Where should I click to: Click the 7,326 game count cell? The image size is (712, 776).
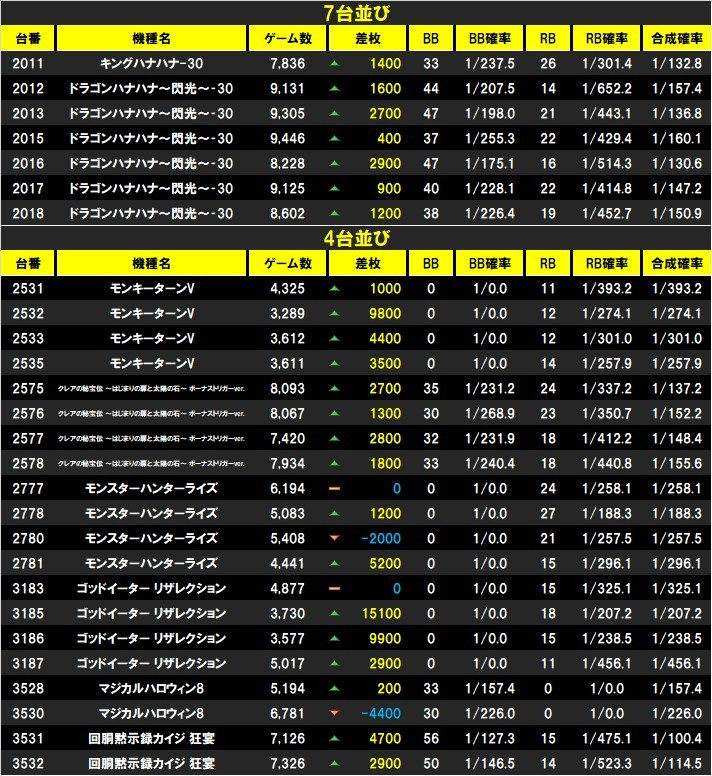[x=287, y=763]
